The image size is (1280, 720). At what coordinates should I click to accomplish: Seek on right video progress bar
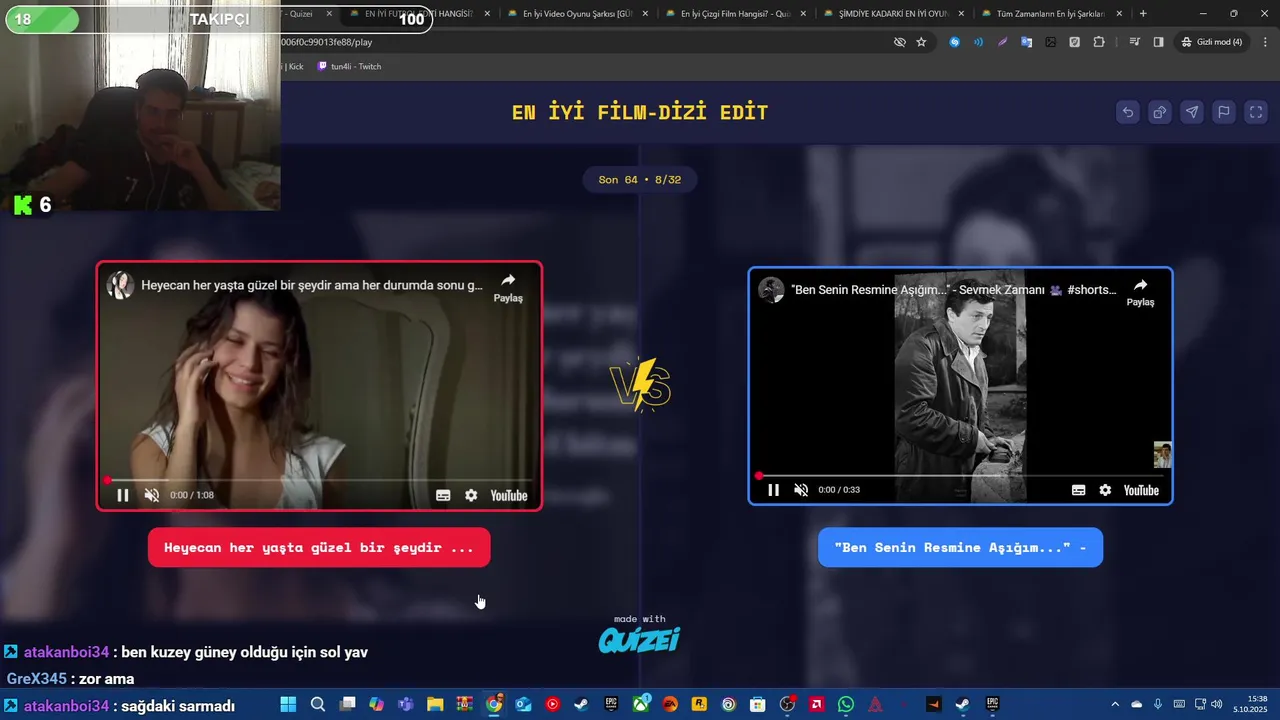pos(960,475)
